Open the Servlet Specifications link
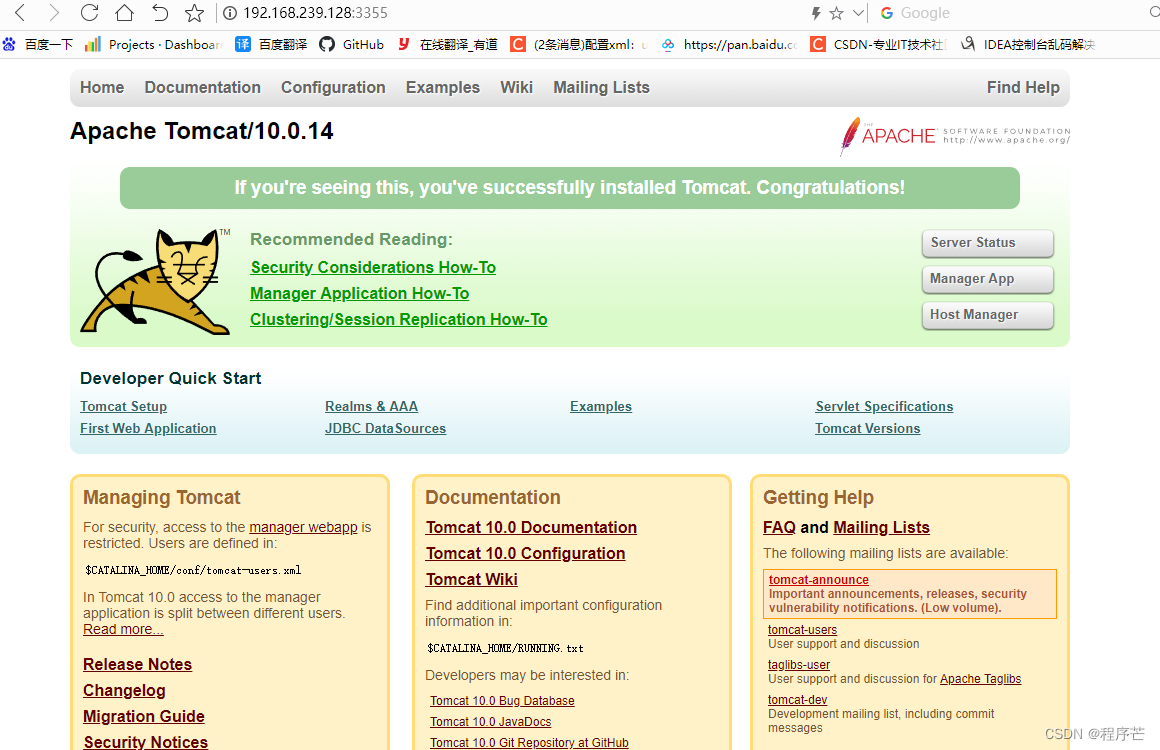The width and height of the screenshot is (1160, 750). 884,406
